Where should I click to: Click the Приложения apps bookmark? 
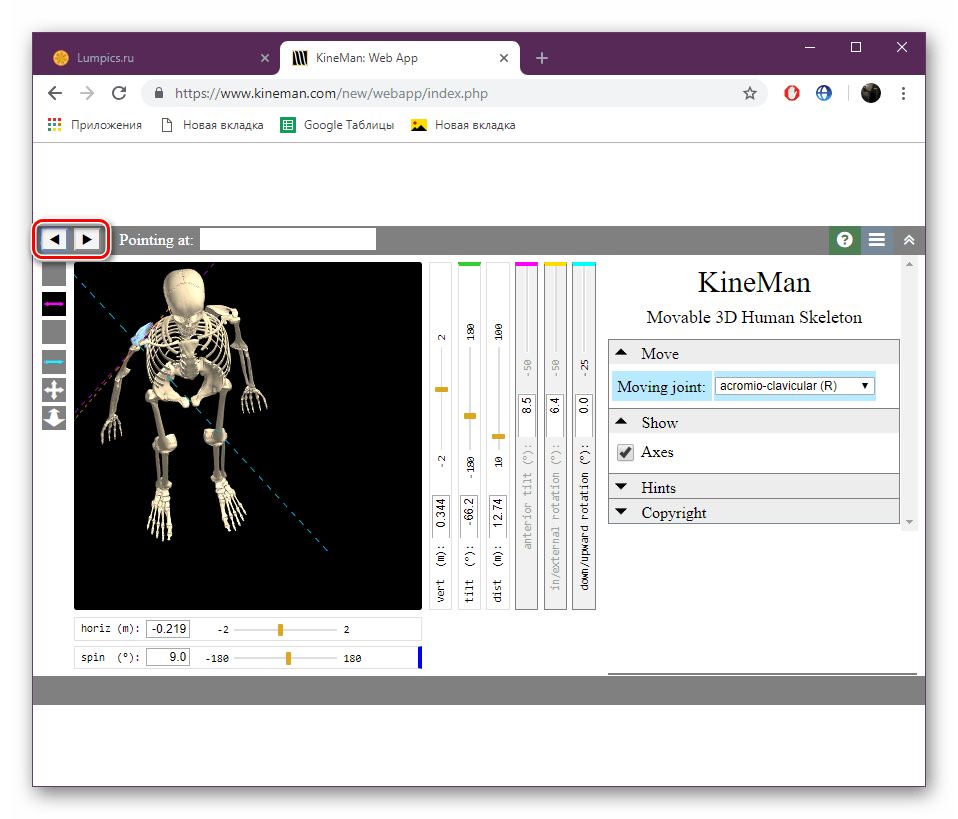95,125
